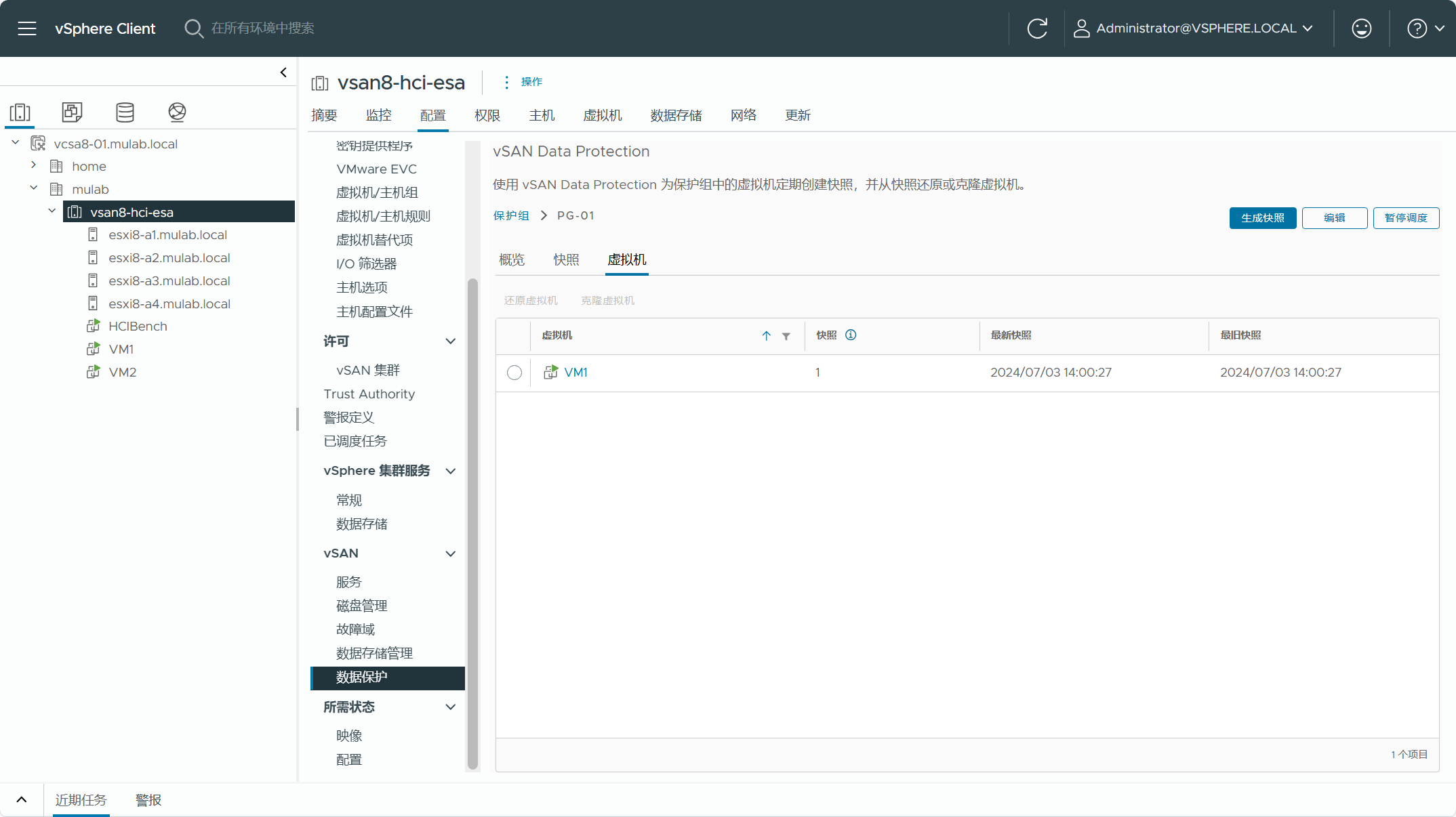Select the VM1 row radio button
Viewport: 1456px width, 817px height.
pos(514,373)
